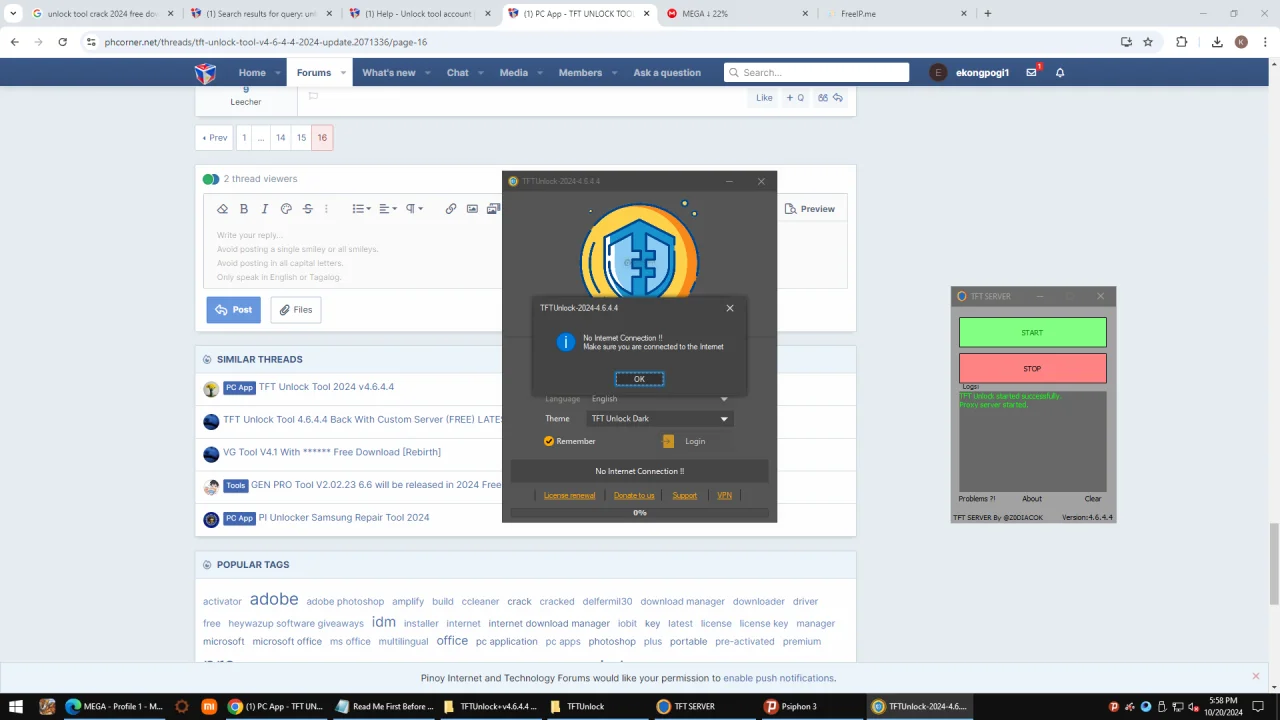The height and width of the screenshot is (720, 1280).
Task: Open the alerts bell icon
Action: 1060,72
